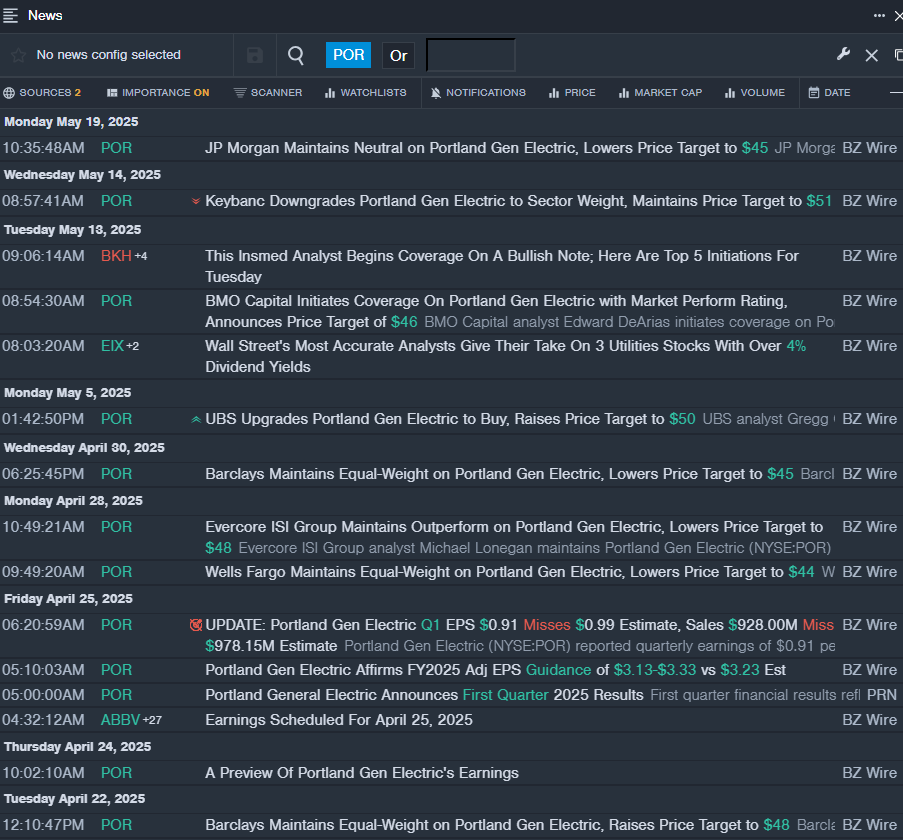Screen dimensions: 903x840
Task: Expand the +2 additional tickers next to EIX
Action: (x=132, y=346)
